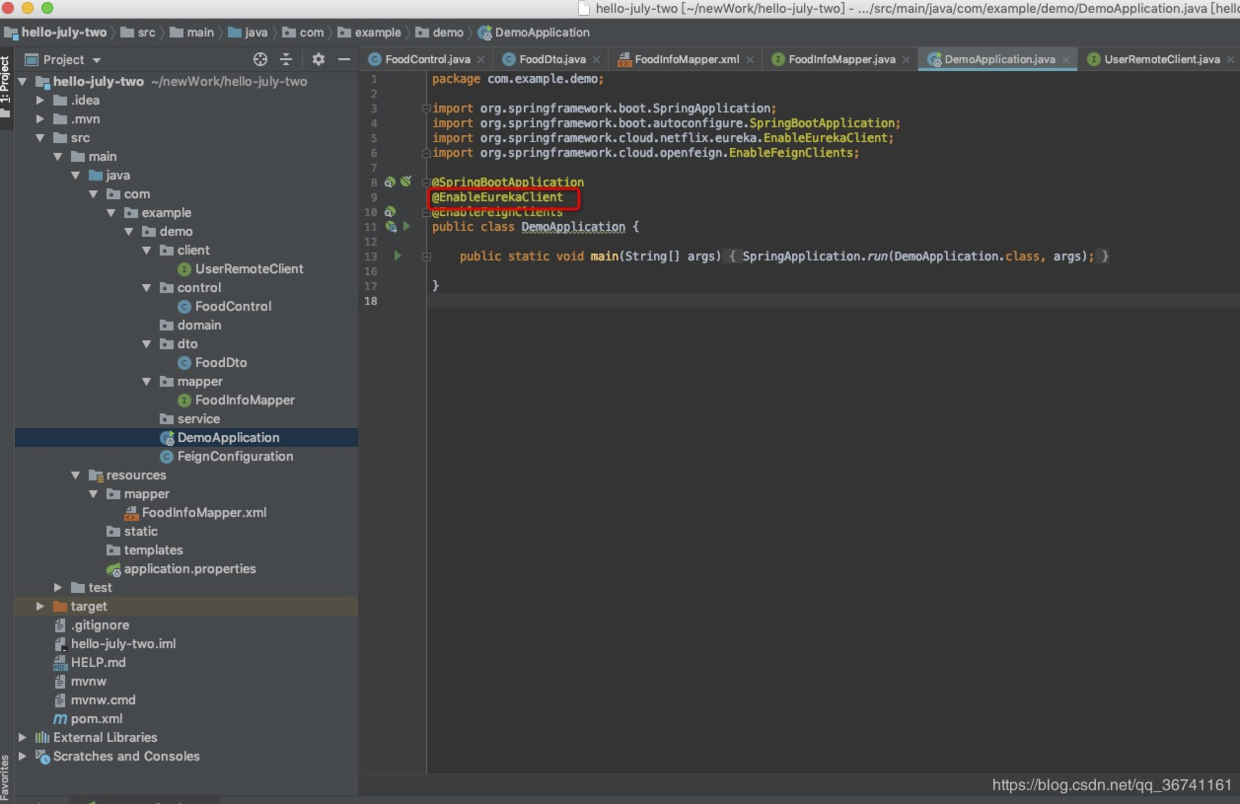This screenshot has height=804, width=1240.
Task: Expand External Libraries node
Action: pyautogui.click(x=23, y=738)
